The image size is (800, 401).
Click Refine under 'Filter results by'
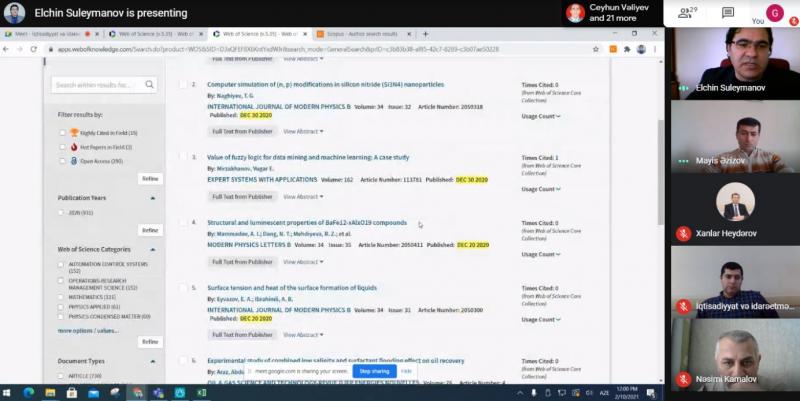pyautogui.click(x=150, y=179)
